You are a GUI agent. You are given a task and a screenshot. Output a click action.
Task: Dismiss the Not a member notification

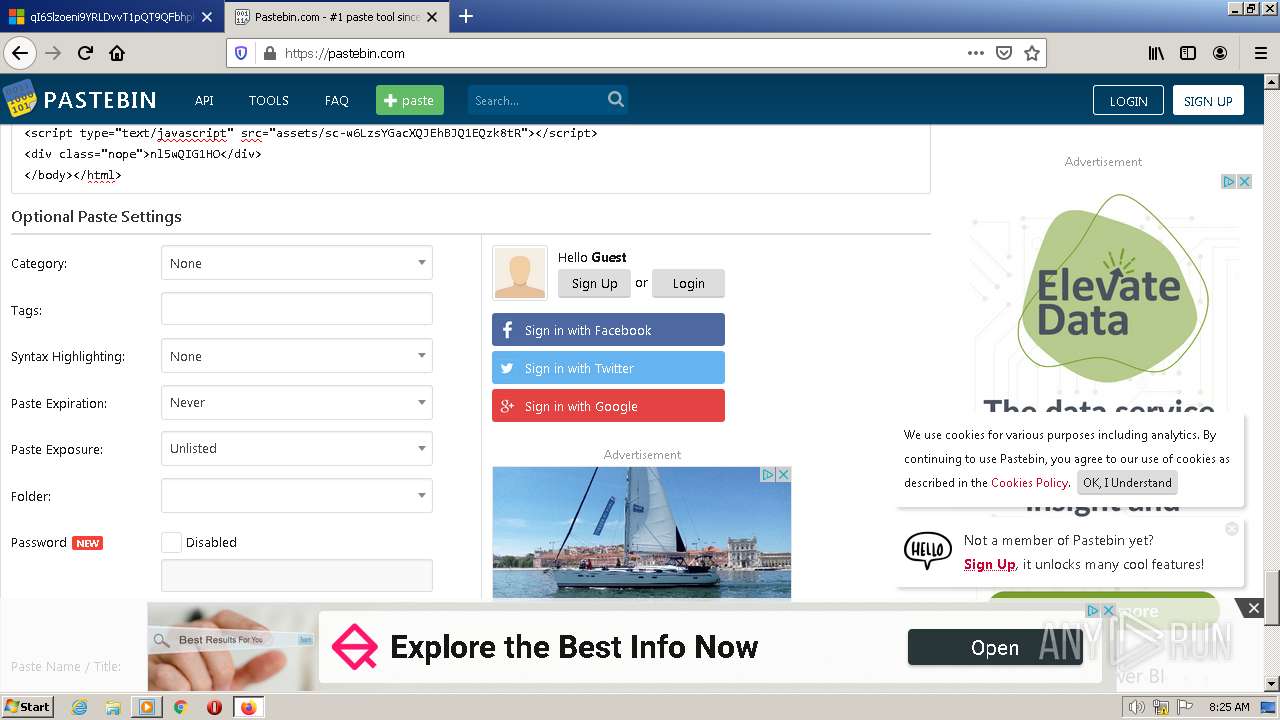(1232, 528)
